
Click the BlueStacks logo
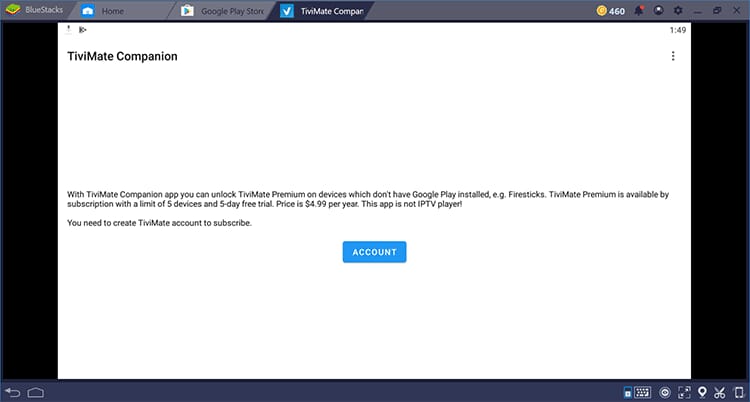[x=14, y=11]
